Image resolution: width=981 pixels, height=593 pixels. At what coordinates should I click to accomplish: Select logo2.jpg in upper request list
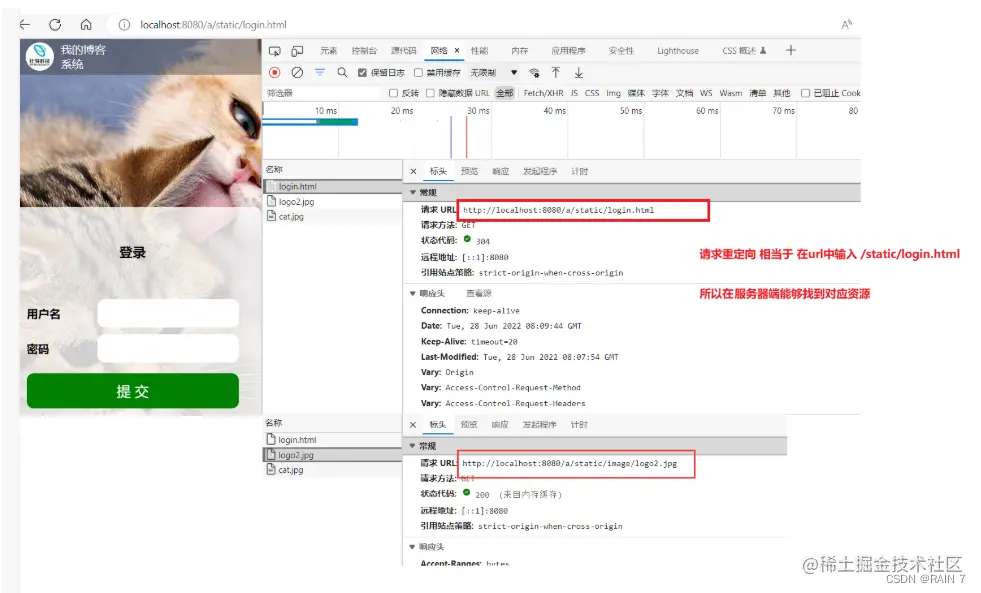tap(297, 202)
